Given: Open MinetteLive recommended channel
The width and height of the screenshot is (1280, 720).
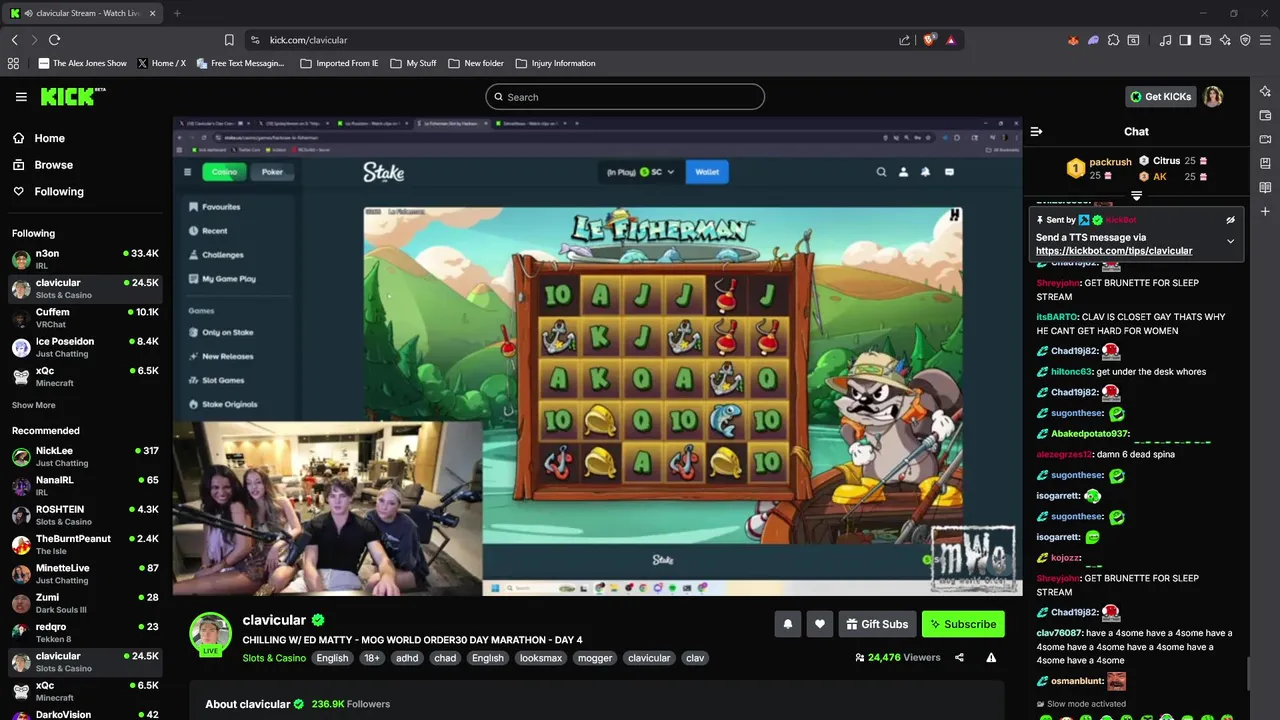Looking at the screenshot, I should [85, 574].
